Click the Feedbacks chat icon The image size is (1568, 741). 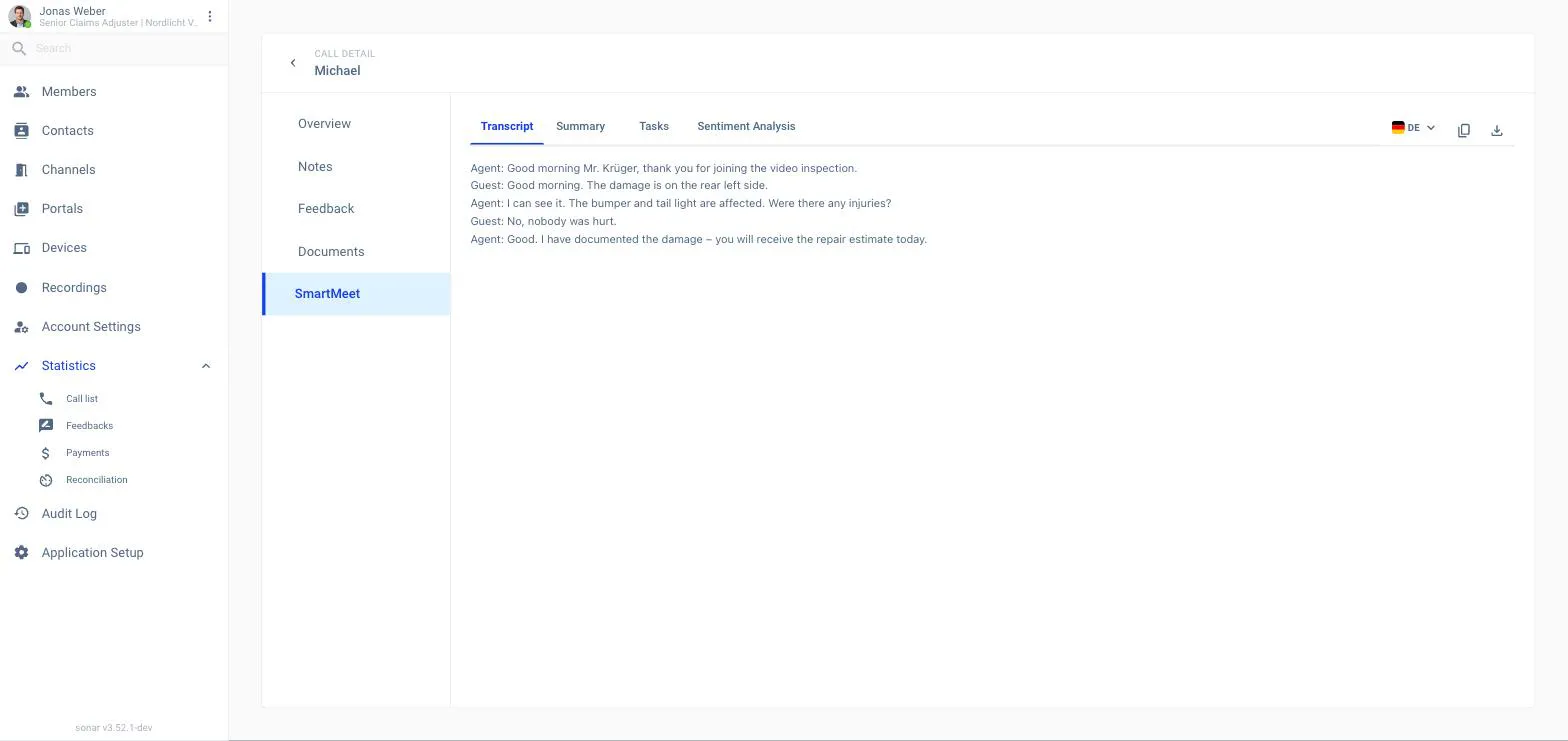point(46,426)
